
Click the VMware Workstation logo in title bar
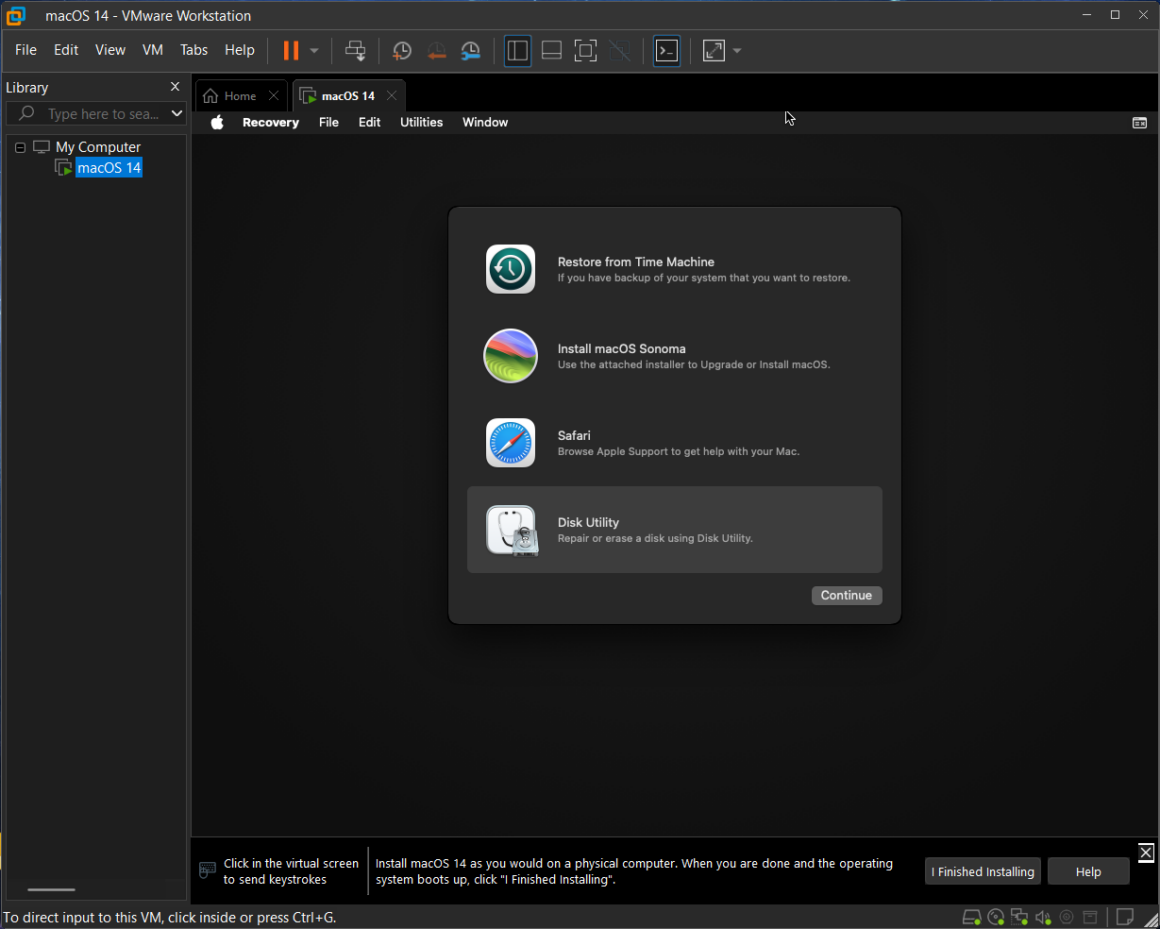pos(16,16)
